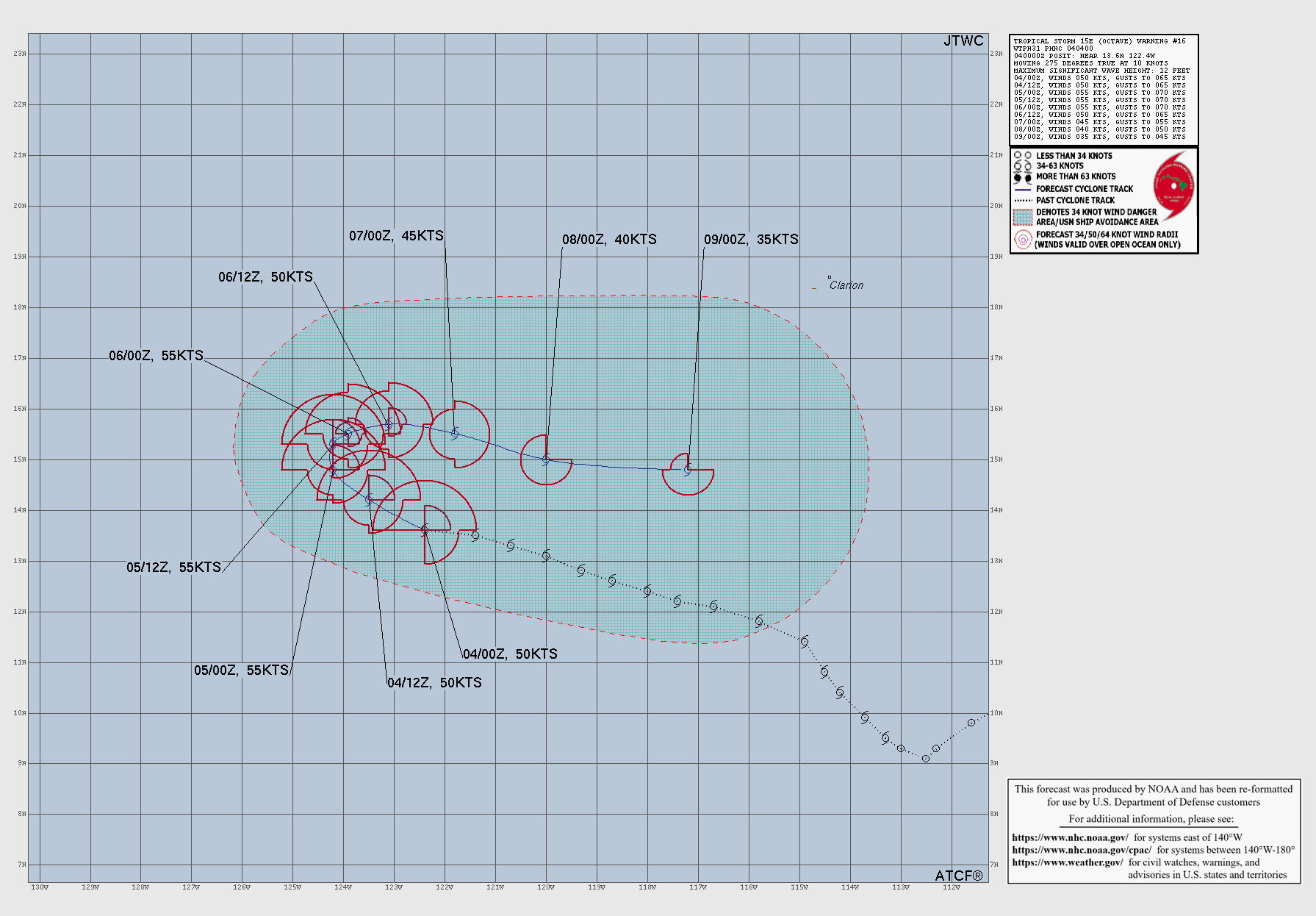
Task: Click the Clarion island marker
Action: coord(830,278)
